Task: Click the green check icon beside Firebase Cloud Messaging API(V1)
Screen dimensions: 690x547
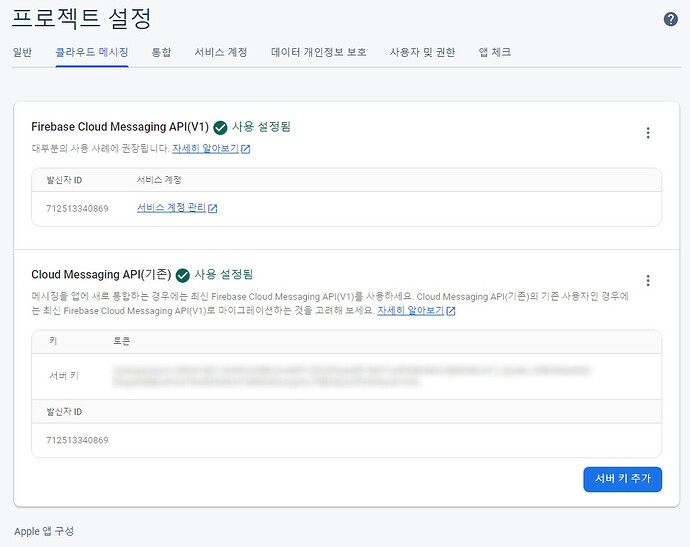Action: (x=220, y=128)
